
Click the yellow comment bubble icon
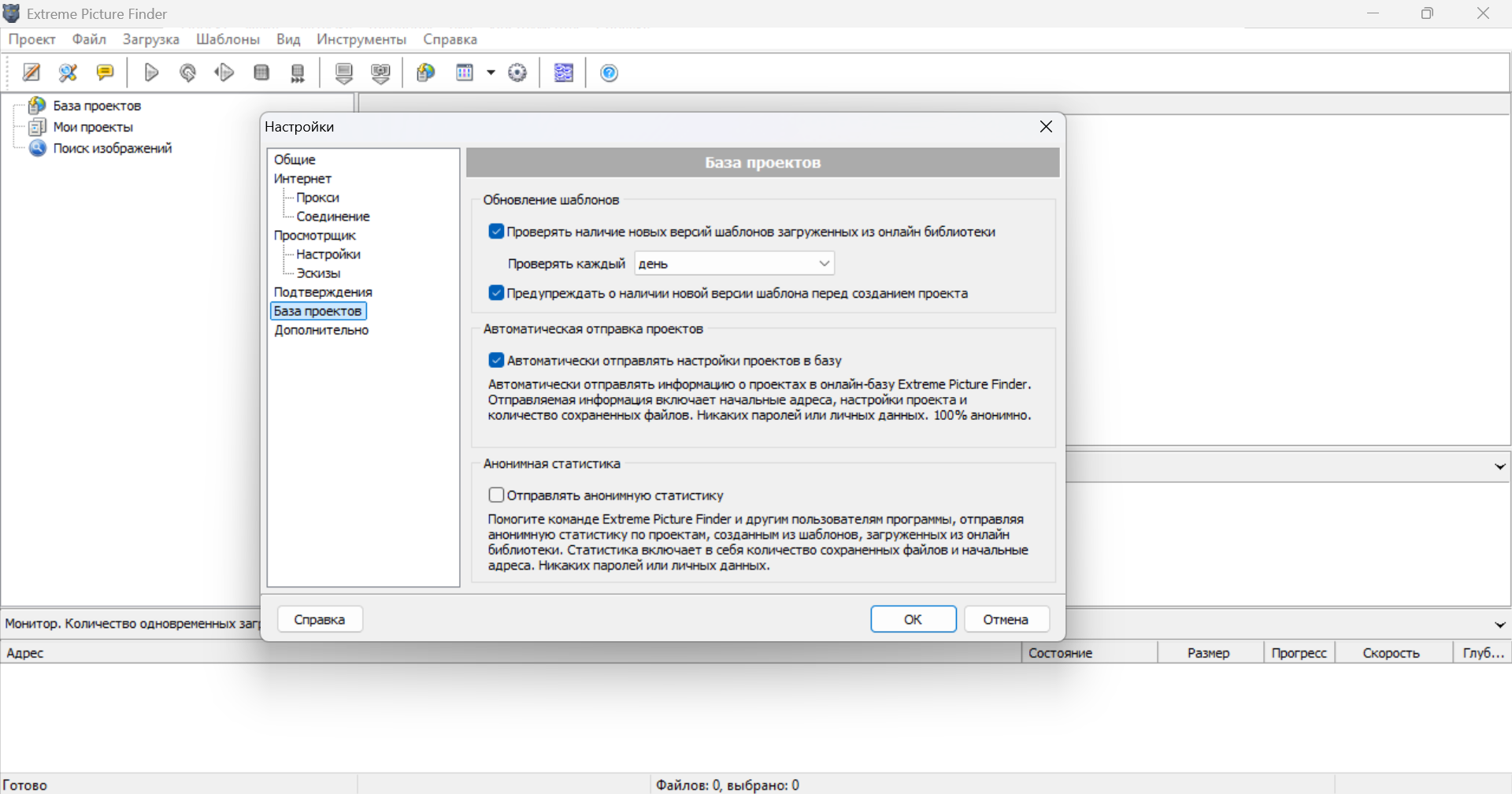(x=105, y=72)
